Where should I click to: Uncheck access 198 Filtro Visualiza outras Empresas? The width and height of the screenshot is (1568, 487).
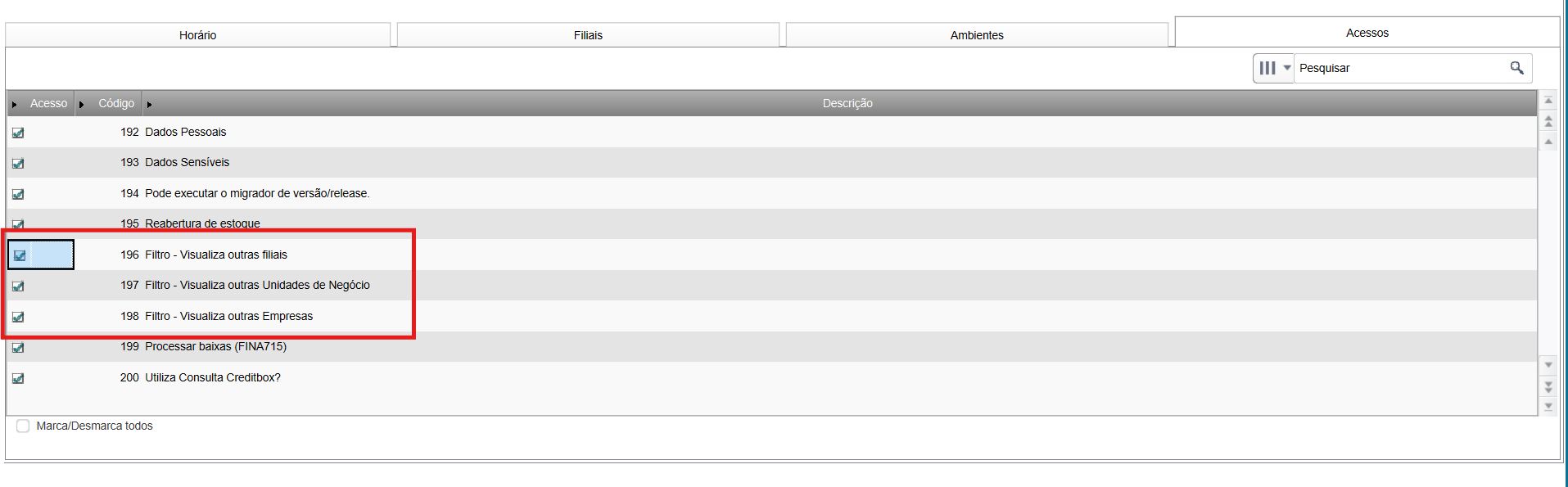(x=18, y=317)
